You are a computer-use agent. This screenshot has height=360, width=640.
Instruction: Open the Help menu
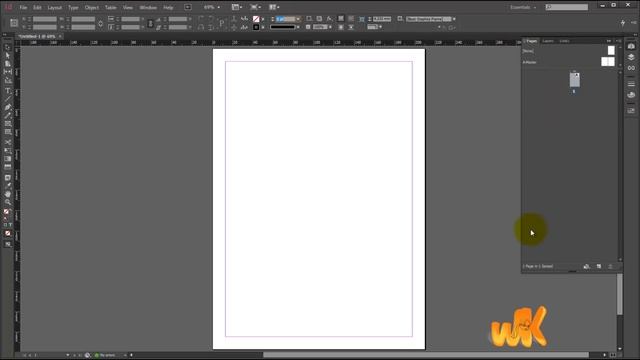click(168, 7)
